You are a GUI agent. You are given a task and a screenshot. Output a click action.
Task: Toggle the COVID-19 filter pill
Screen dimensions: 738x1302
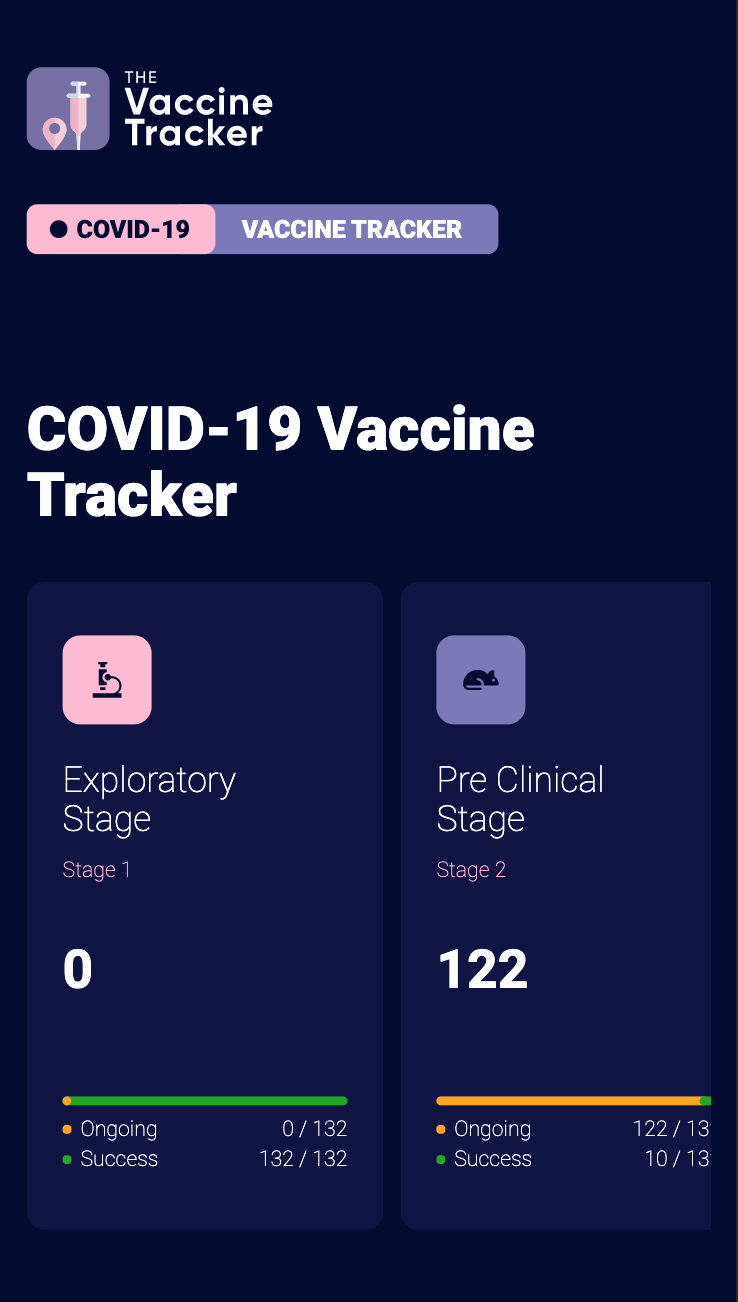coord(120,229)
